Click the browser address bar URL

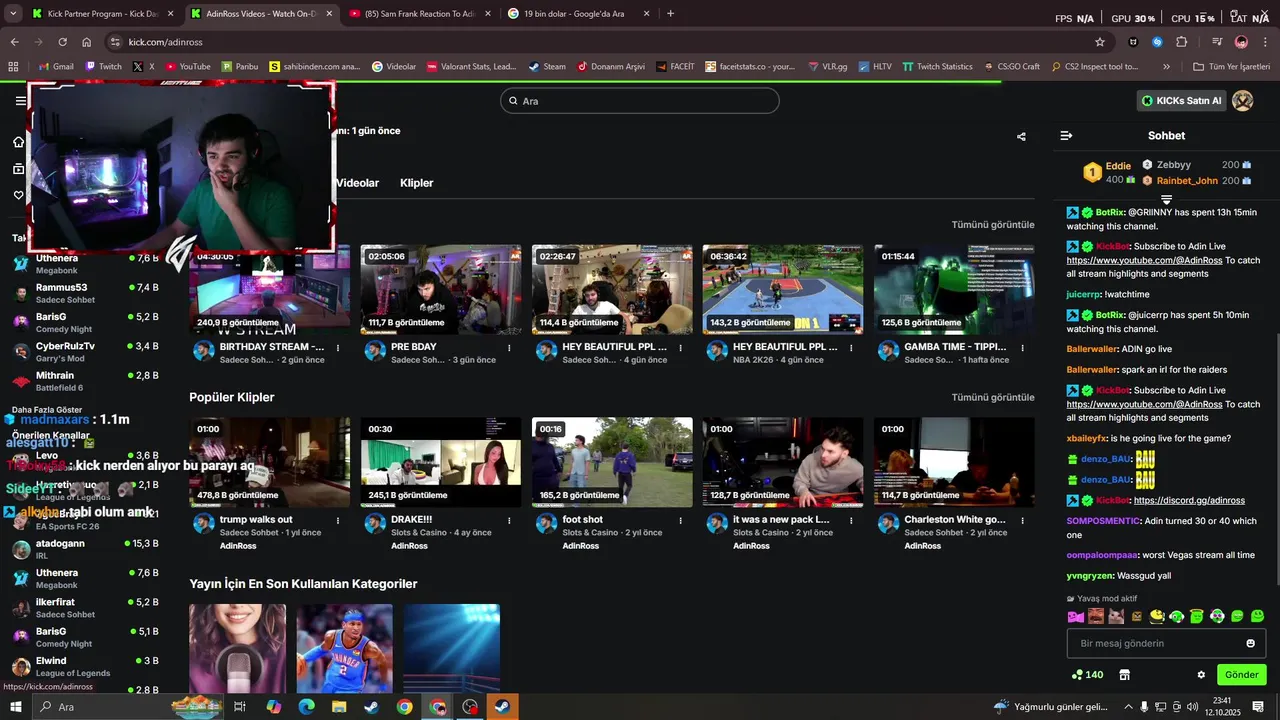click(x=165, y=42)
